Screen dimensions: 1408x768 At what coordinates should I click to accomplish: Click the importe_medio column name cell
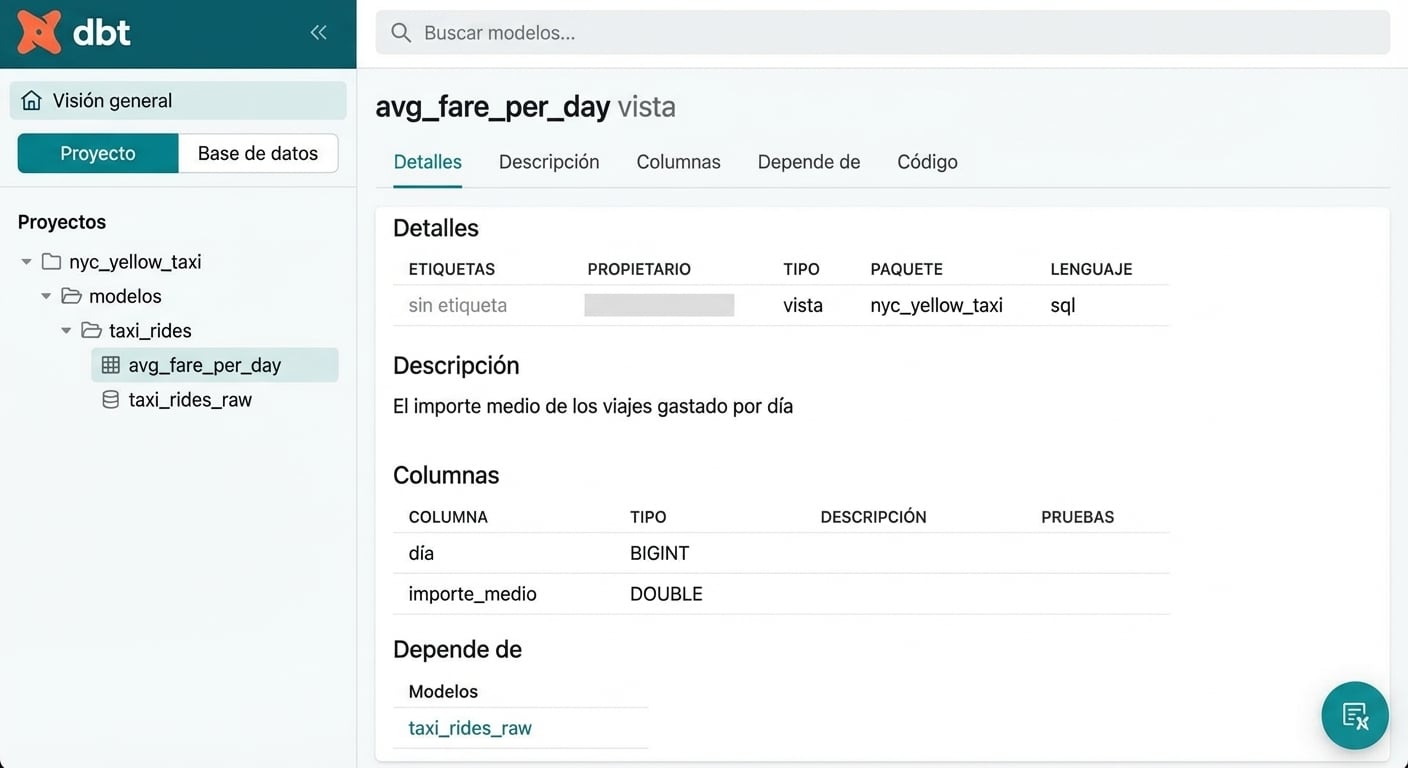(472, 594)
